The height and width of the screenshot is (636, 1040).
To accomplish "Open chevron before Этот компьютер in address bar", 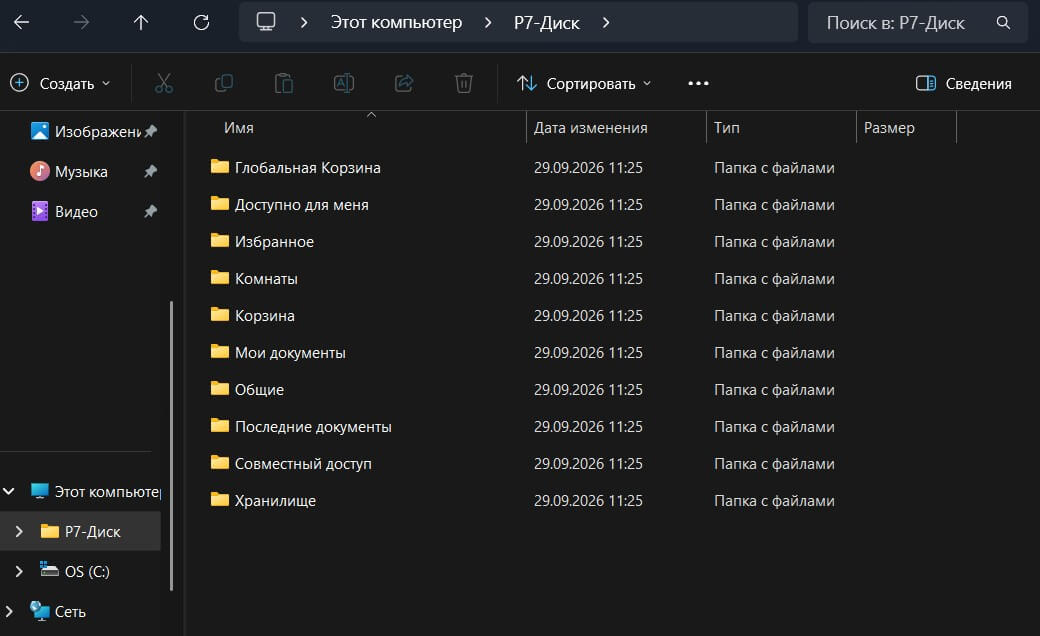I will coord(304,23).
